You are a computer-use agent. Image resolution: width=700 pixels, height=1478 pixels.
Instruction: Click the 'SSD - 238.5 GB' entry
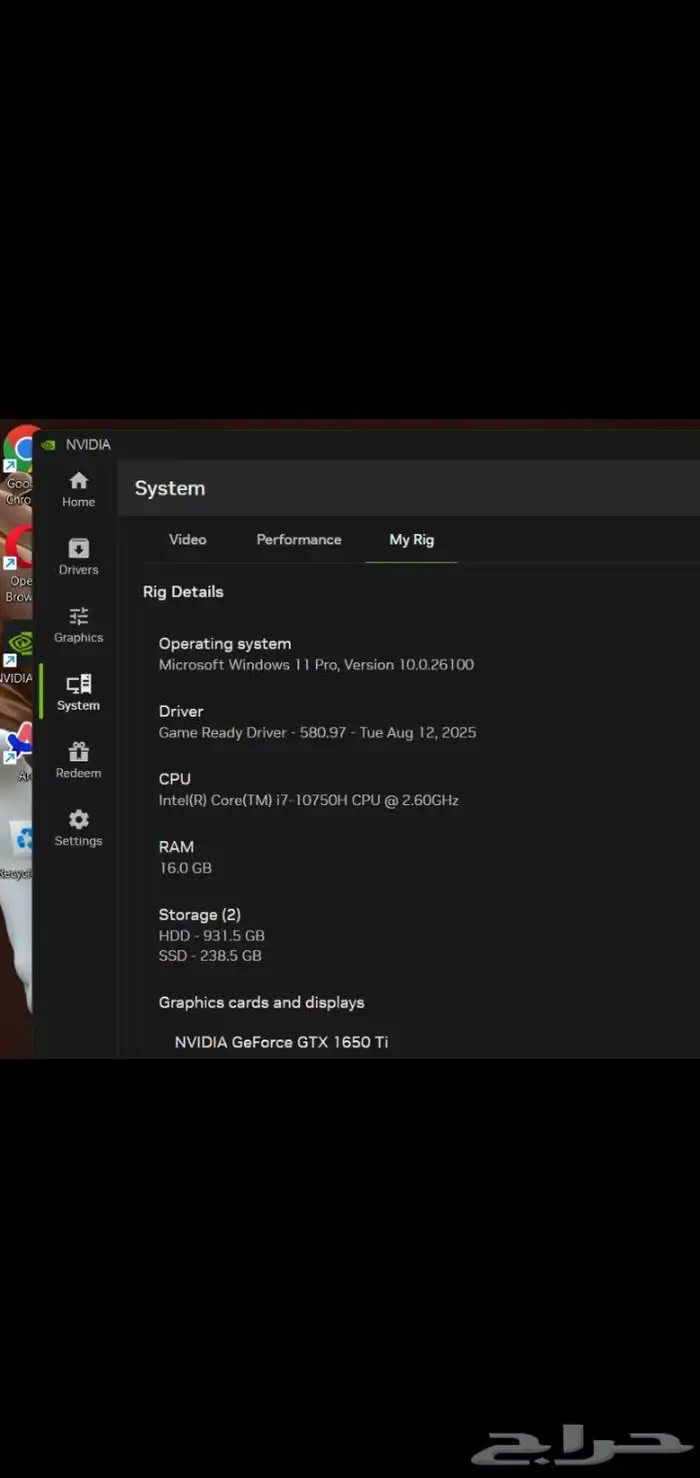point(210,956)
